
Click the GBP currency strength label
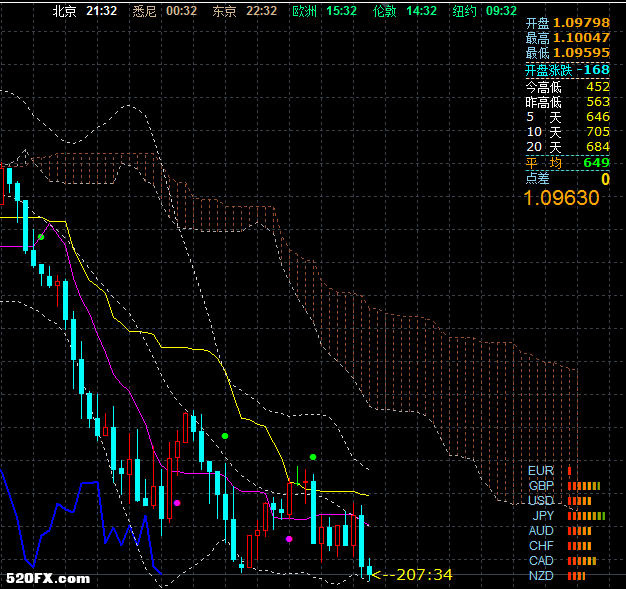click(541, 486)
